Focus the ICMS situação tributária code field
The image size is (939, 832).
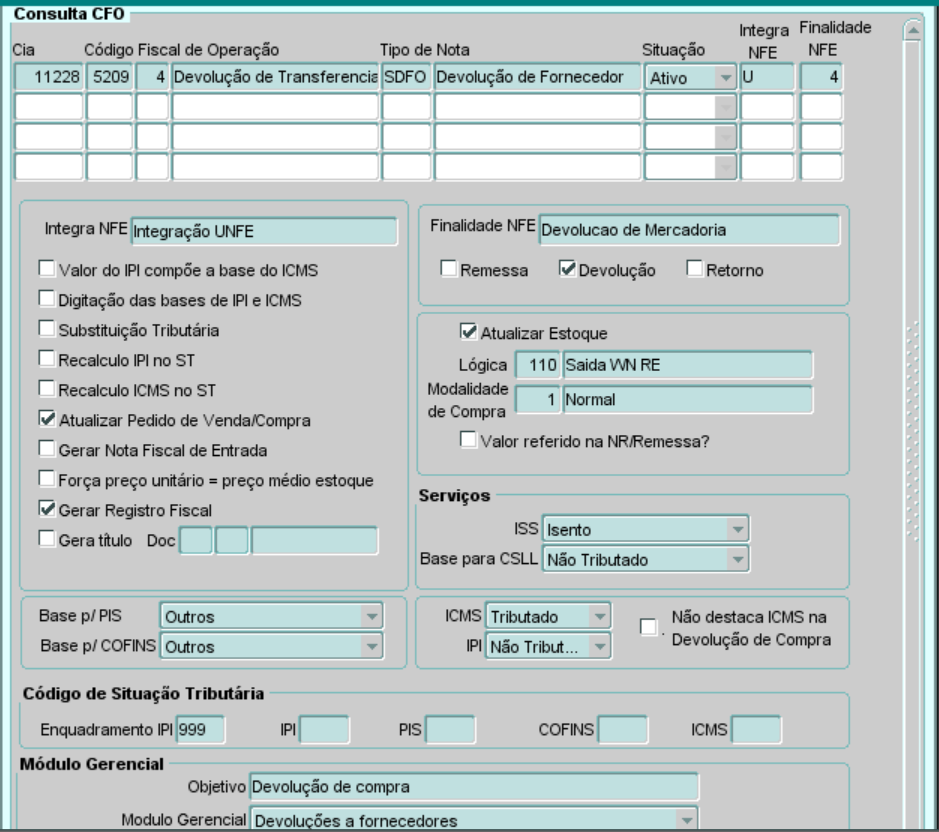pyautogui.click(x=756, y=730)
